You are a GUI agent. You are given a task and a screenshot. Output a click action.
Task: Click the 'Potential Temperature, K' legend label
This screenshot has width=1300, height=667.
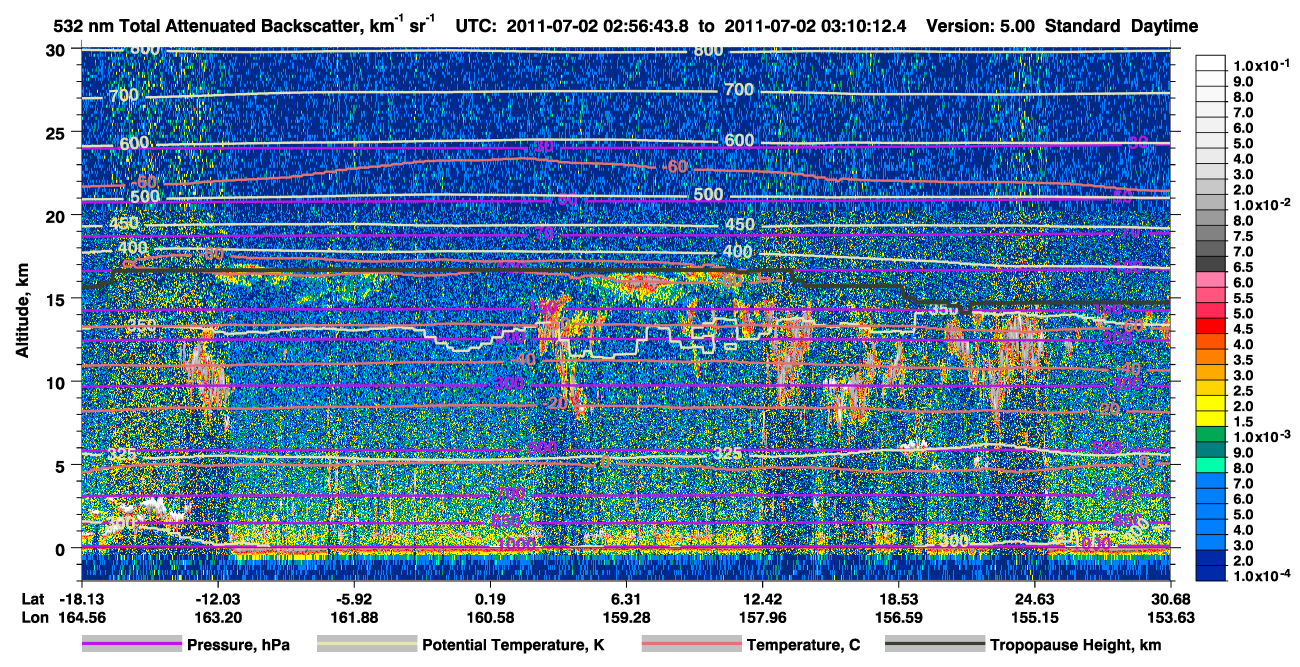pos(514,645)
